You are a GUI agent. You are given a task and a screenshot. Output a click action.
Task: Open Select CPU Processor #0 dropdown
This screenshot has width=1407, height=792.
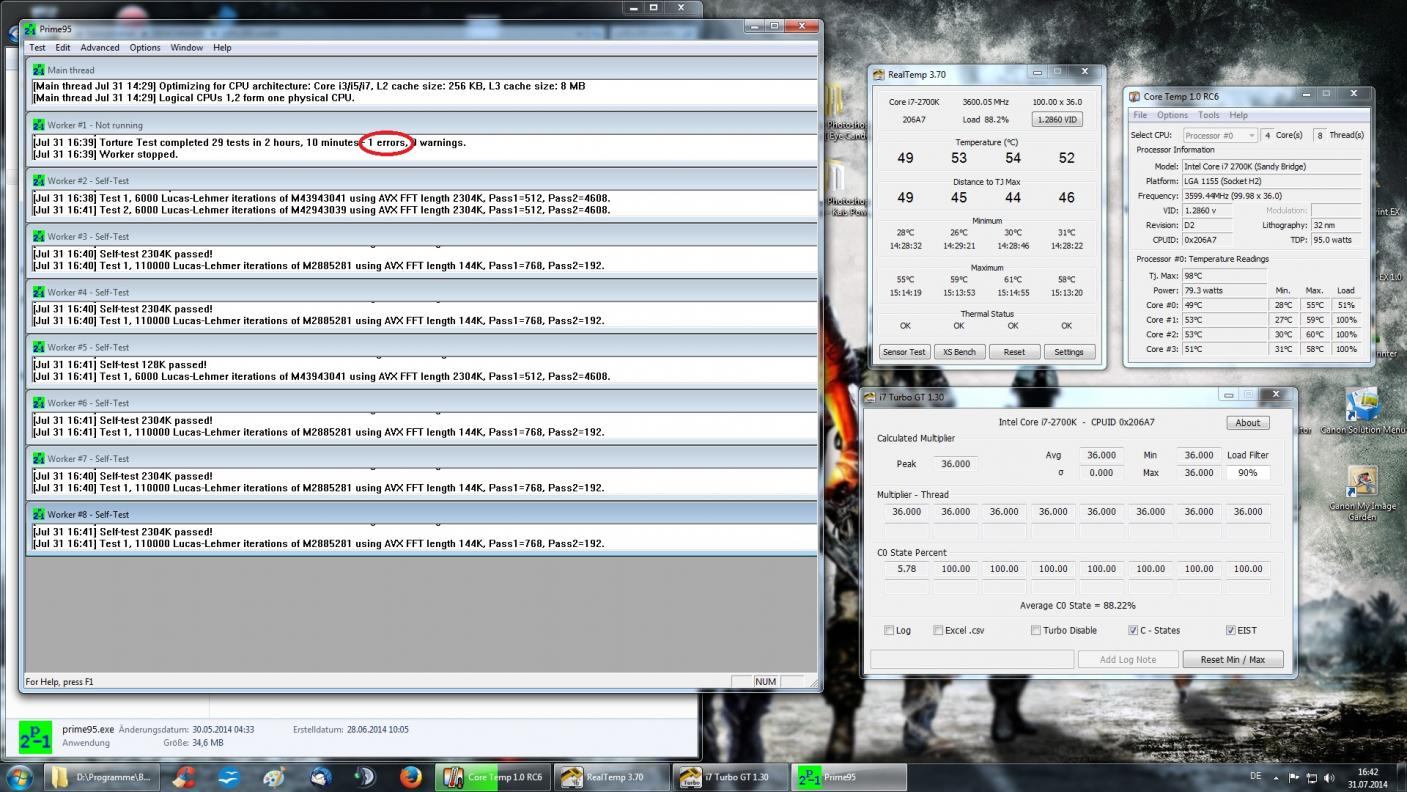[x=1219, y=135]
